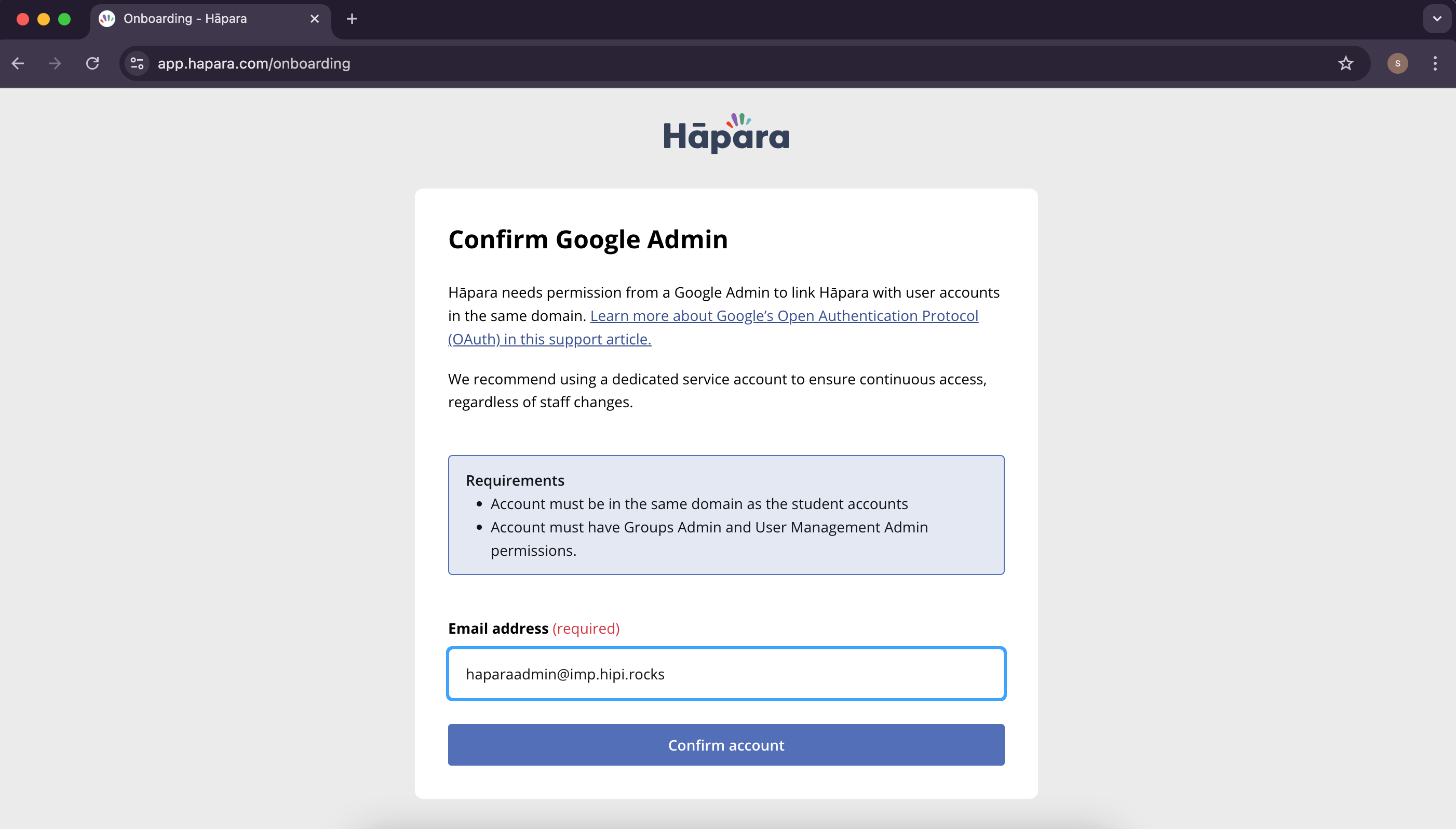Click the browser back arrow
The image size is (1456, 829).
(x=18, y=63)
